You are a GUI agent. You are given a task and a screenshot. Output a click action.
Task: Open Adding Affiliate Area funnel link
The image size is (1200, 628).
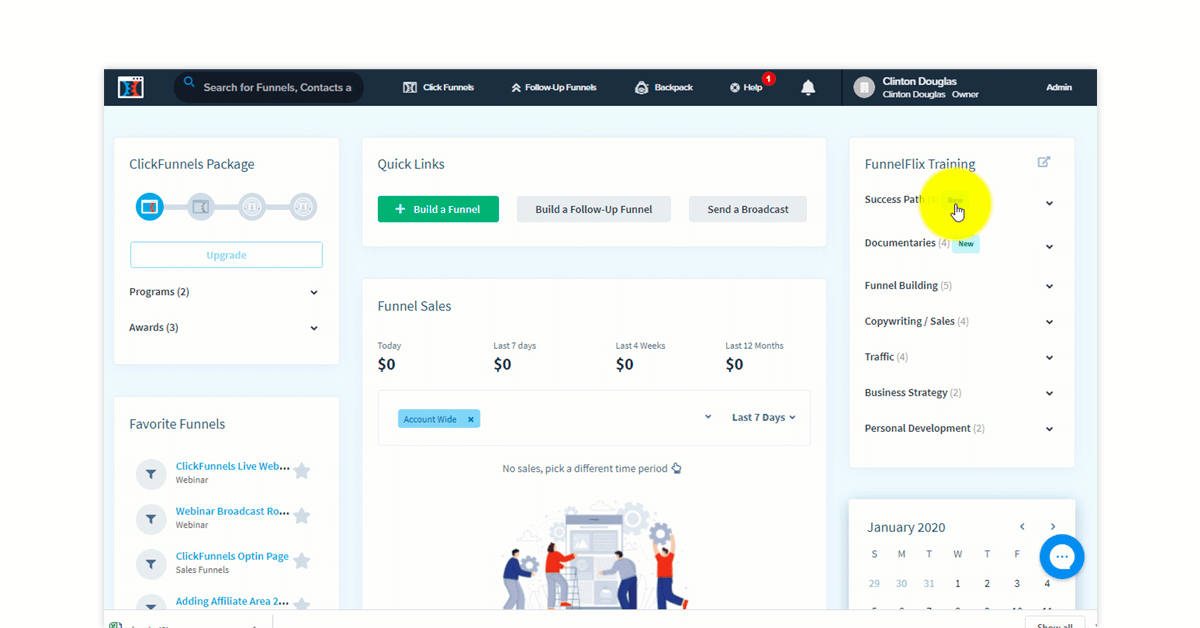(233, 601)
